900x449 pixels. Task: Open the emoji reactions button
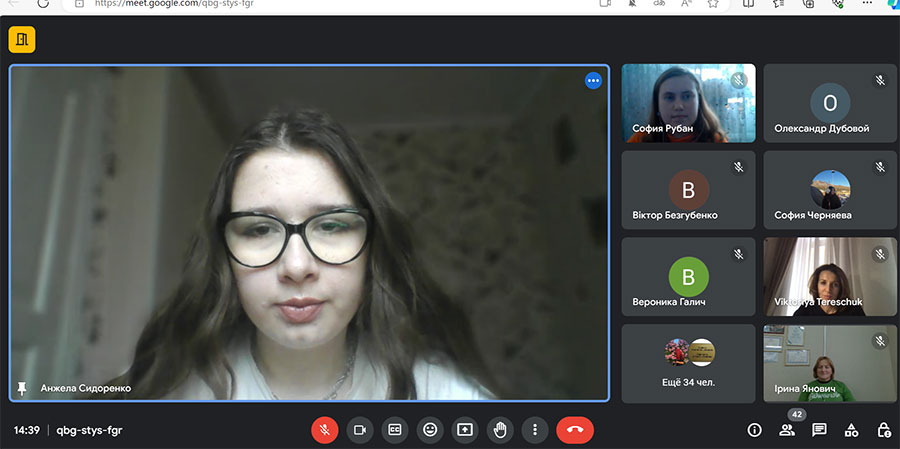pyautogui.click(x=430, y=430)
